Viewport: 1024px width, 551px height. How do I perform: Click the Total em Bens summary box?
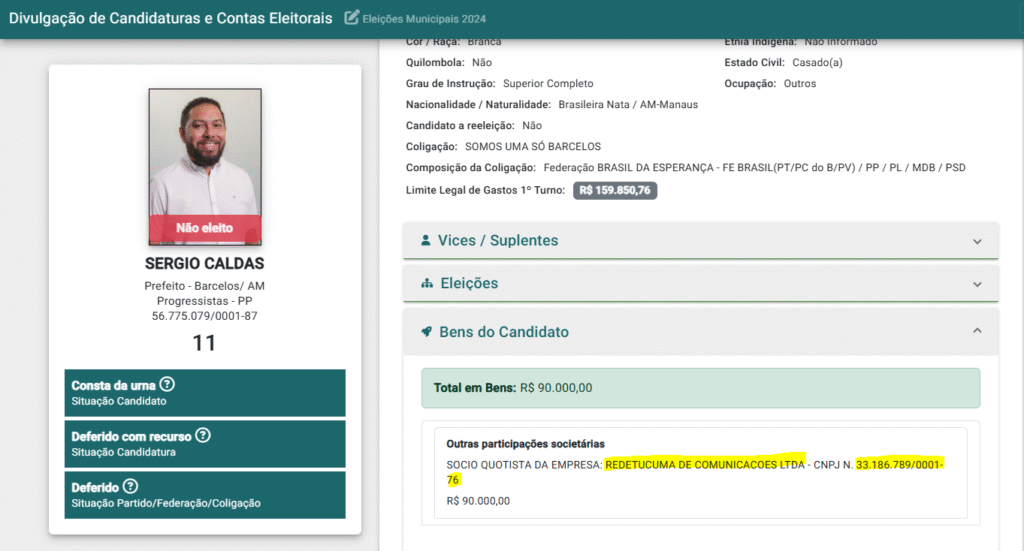(700, 387)
